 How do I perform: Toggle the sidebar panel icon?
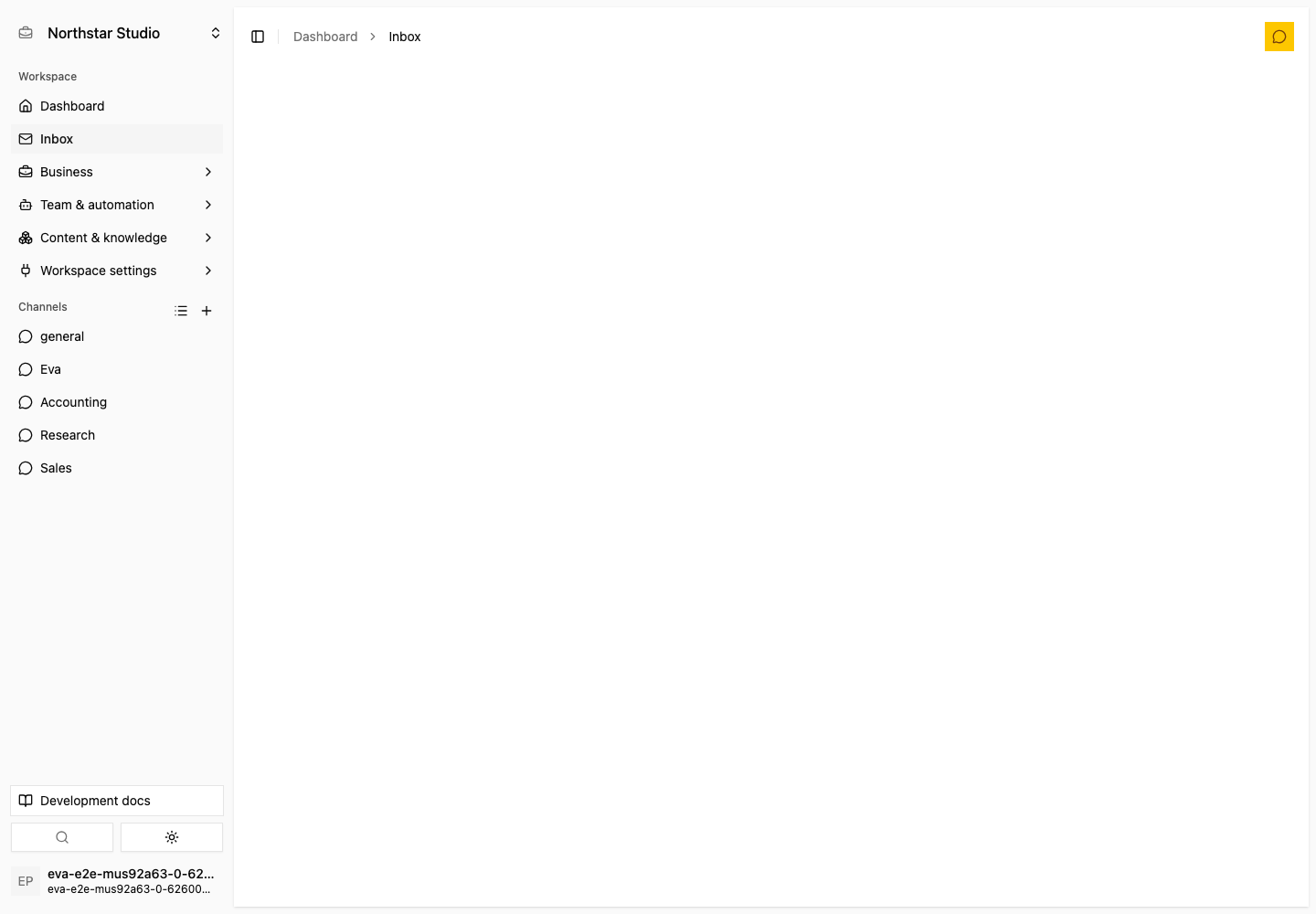[x=258, y=37]
